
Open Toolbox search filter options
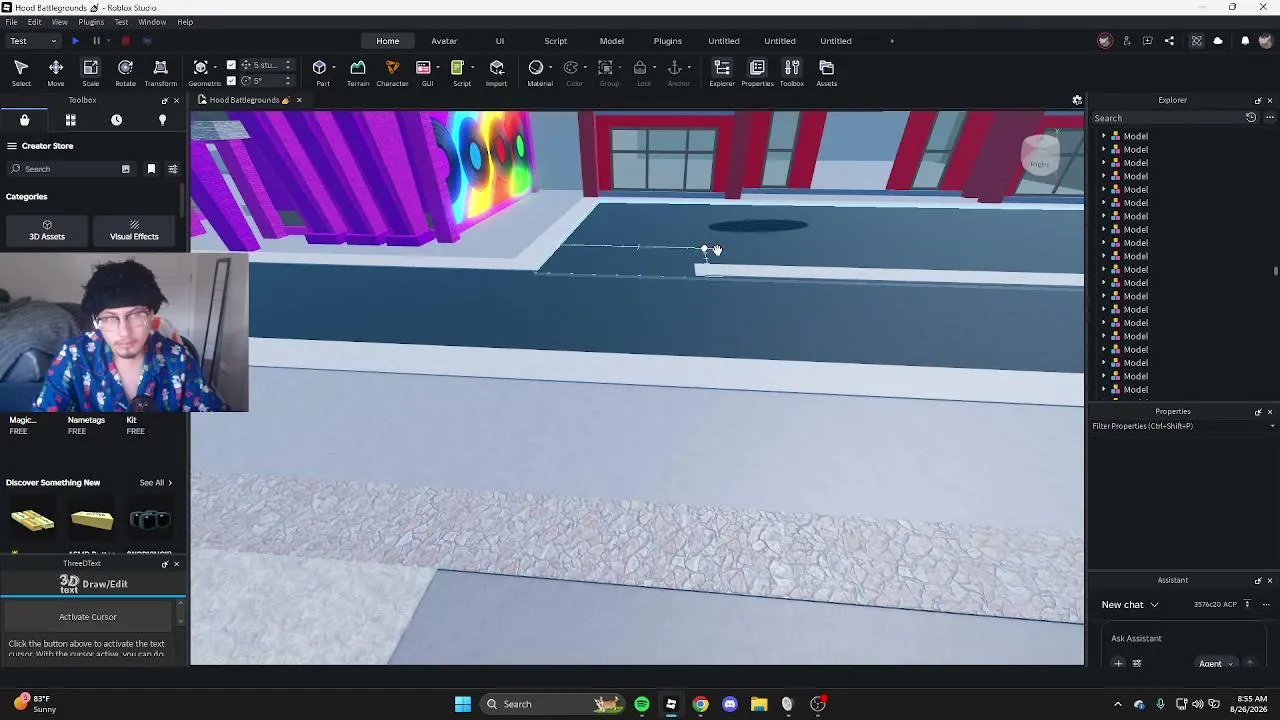[172, 169]
